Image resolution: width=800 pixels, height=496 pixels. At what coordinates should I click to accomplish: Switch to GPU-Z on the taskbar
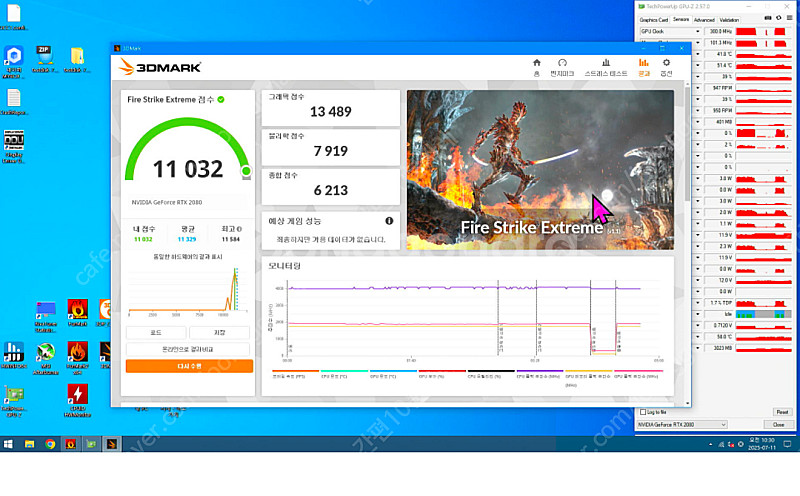point(91,444)
